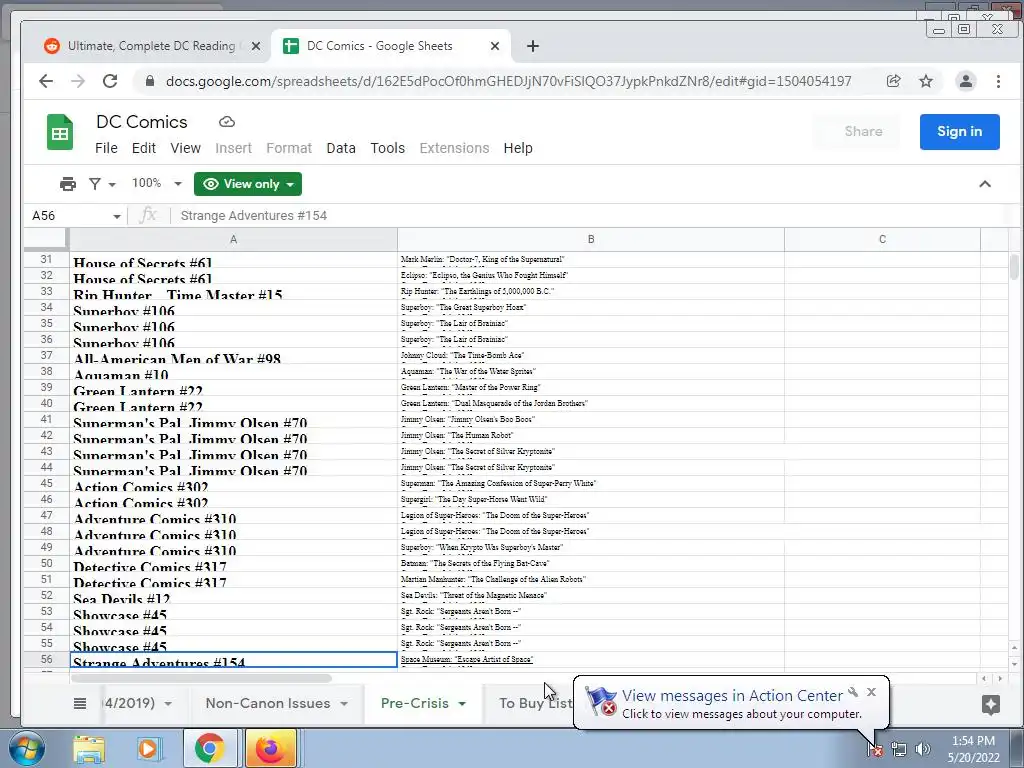This screenshot has width=1024, height=768.
Task: Select column A header
Action: pyautogui.click(x=233, y=240)
